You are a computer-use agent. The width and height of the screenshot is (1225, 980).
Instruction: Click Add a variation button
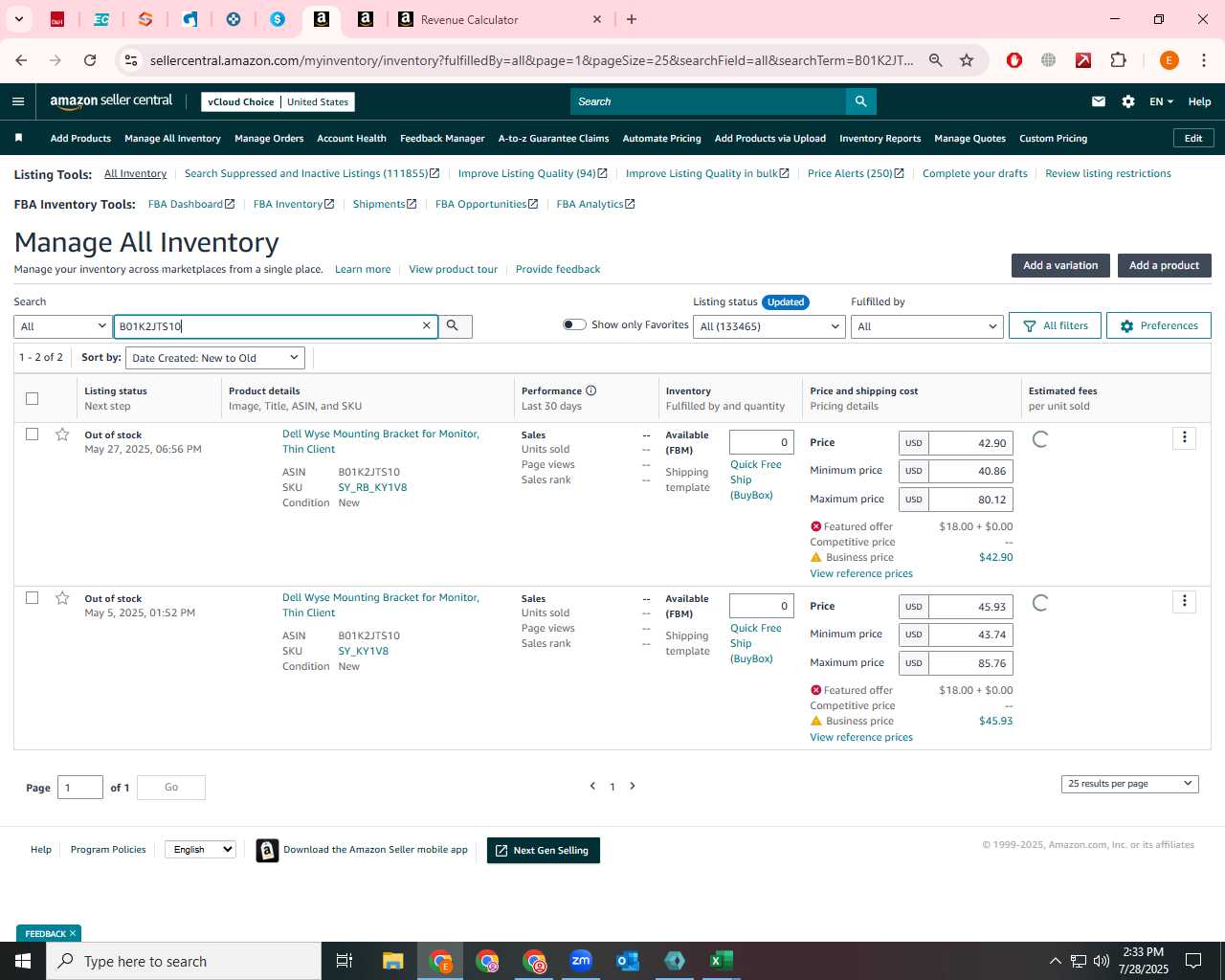click(1060, 265)
